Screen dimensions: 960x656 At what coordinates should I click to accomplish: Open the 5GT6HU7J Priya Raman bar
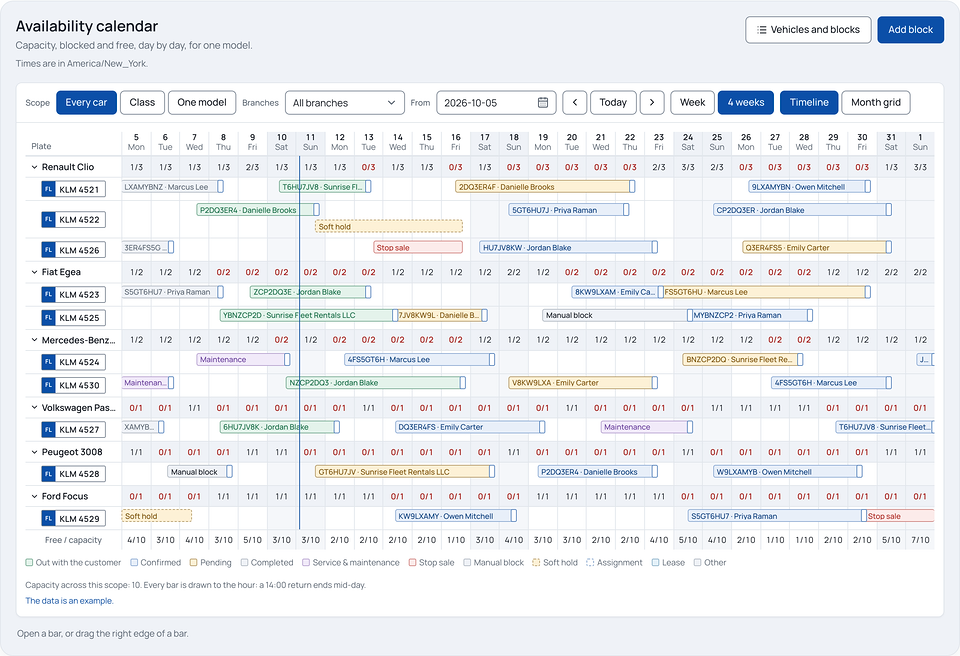pos(569,210)
